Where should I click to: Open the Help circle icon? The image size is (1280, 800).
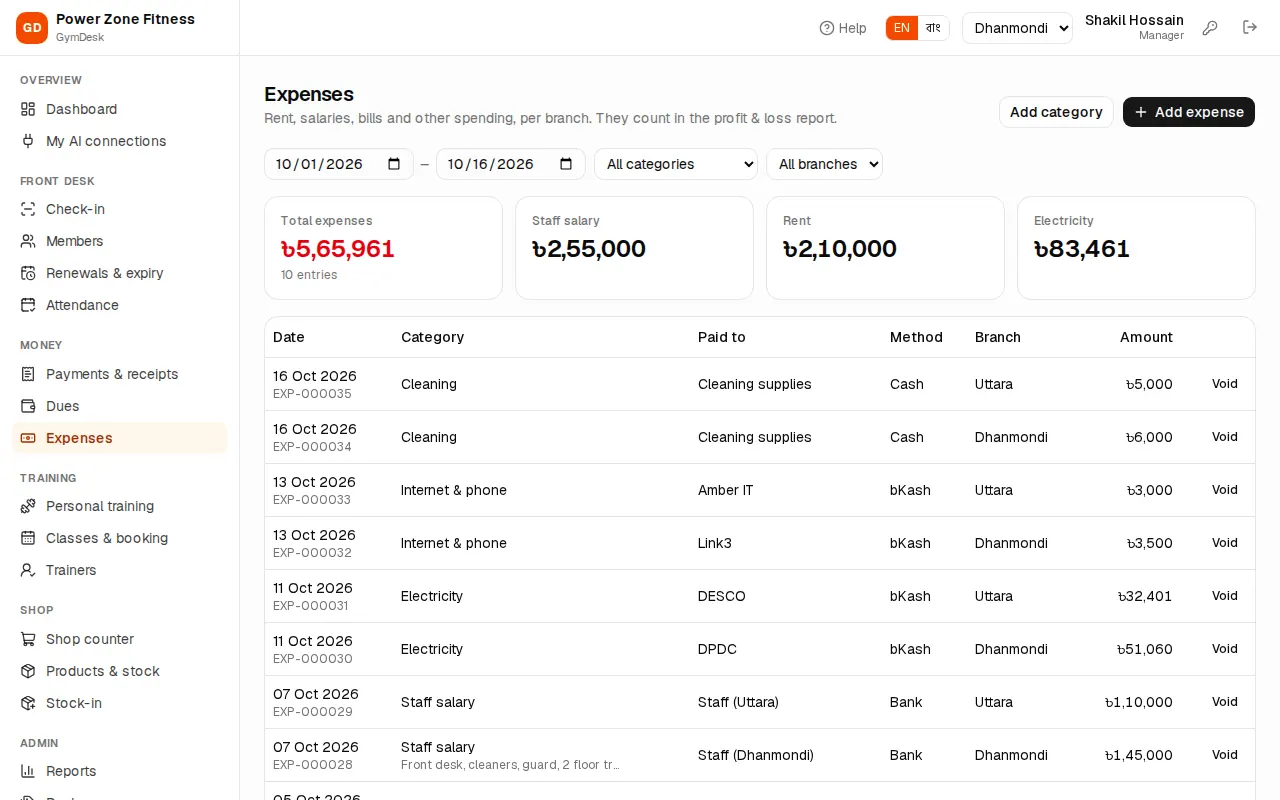coord(826,28)
